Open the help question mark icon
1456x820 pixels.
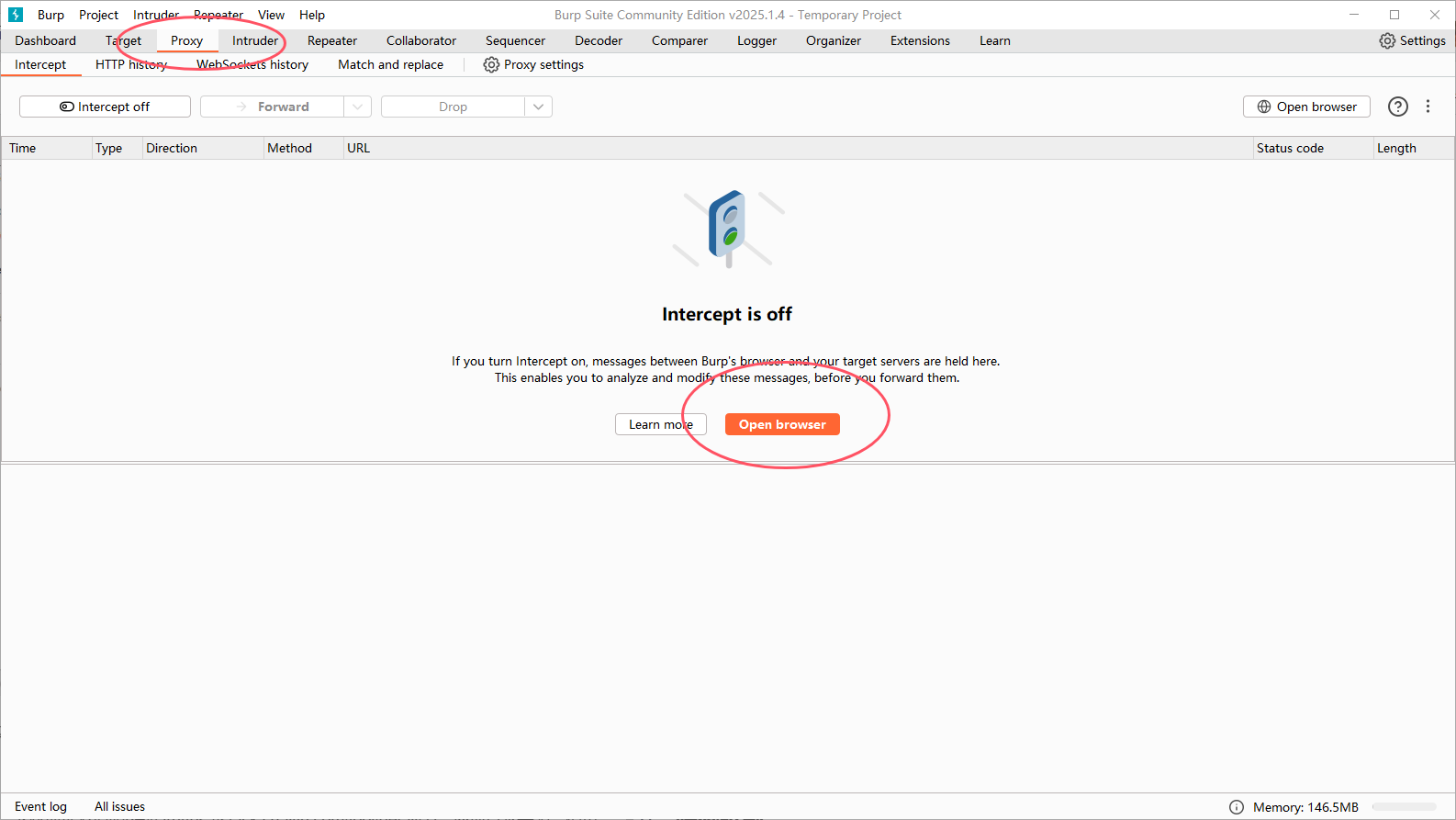(x=1397, y=107)
